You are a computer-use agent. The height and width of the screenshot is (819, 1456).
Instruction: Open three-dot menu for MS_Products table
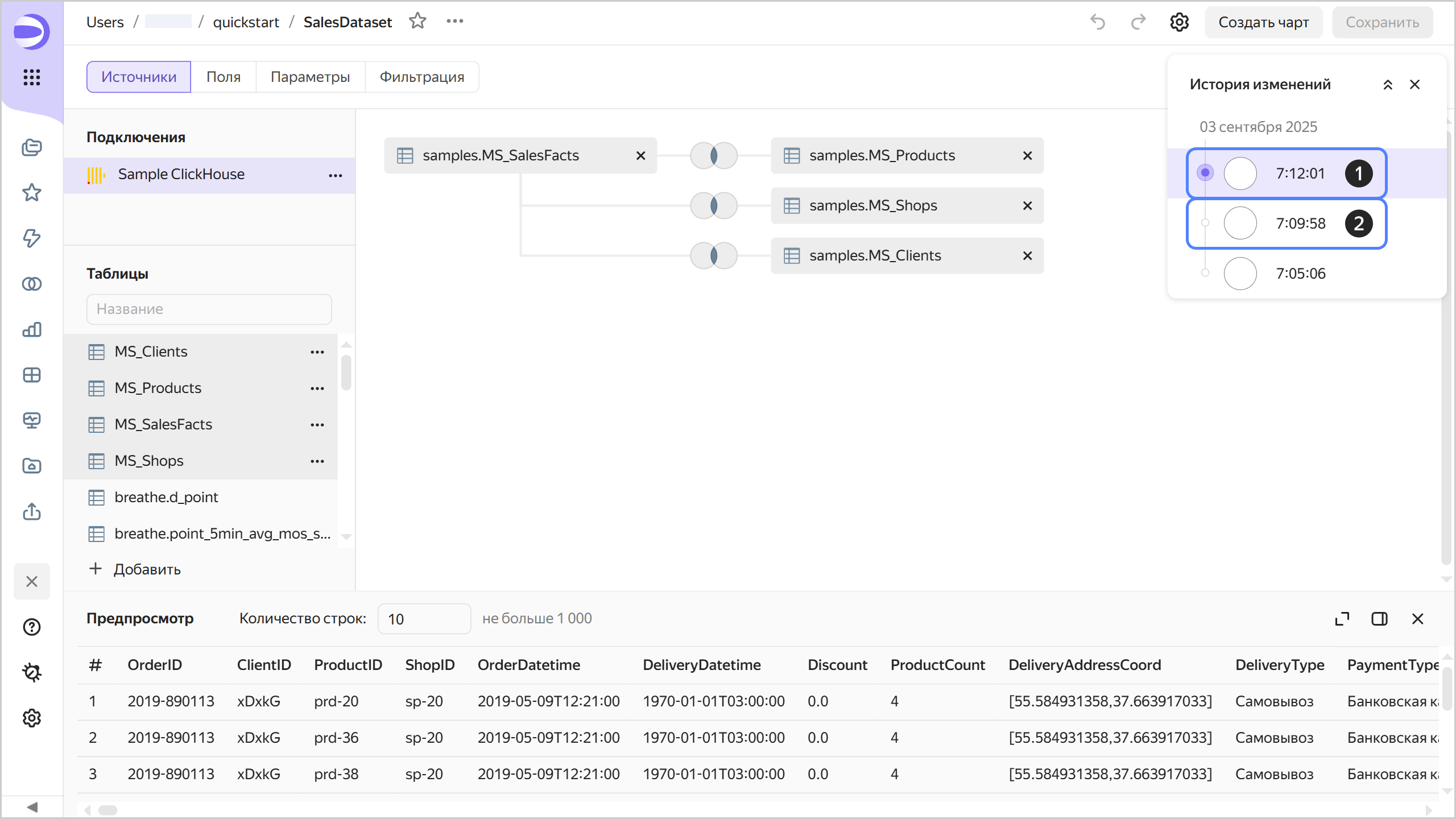click(317, 388)
